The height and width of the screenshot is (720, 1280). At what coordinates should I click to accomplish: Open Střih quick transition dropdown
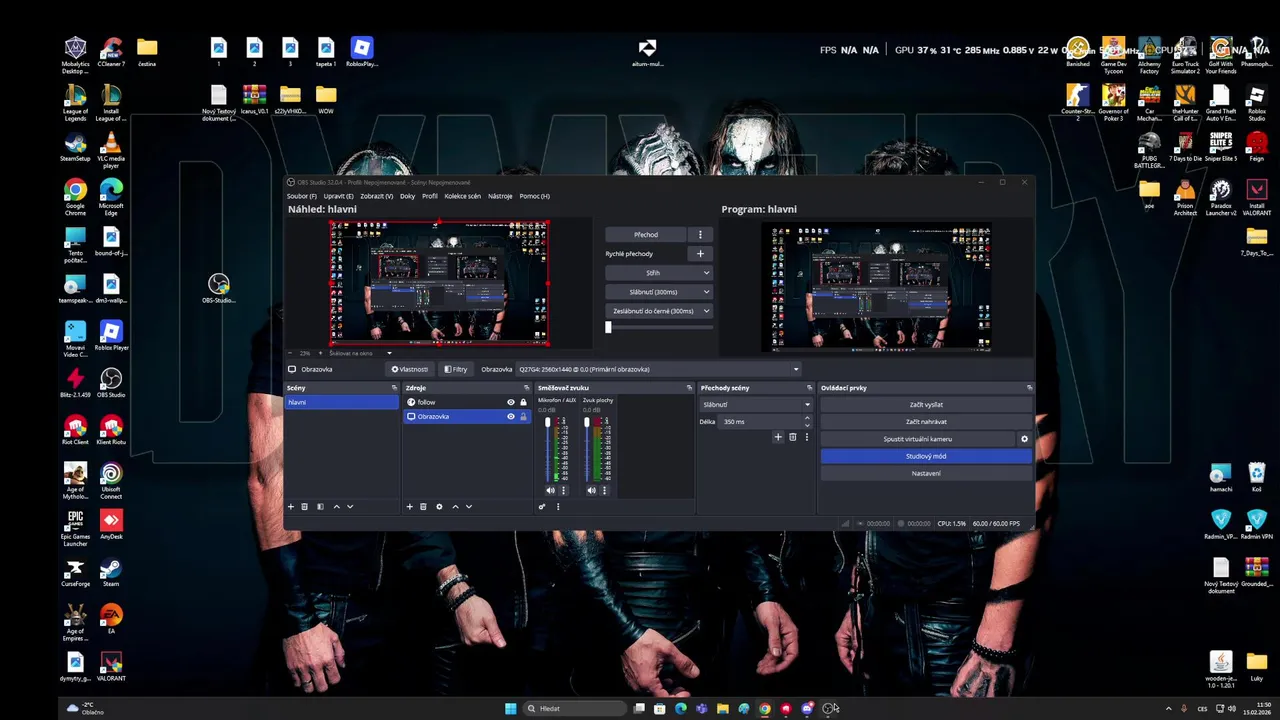coord(659,273)
